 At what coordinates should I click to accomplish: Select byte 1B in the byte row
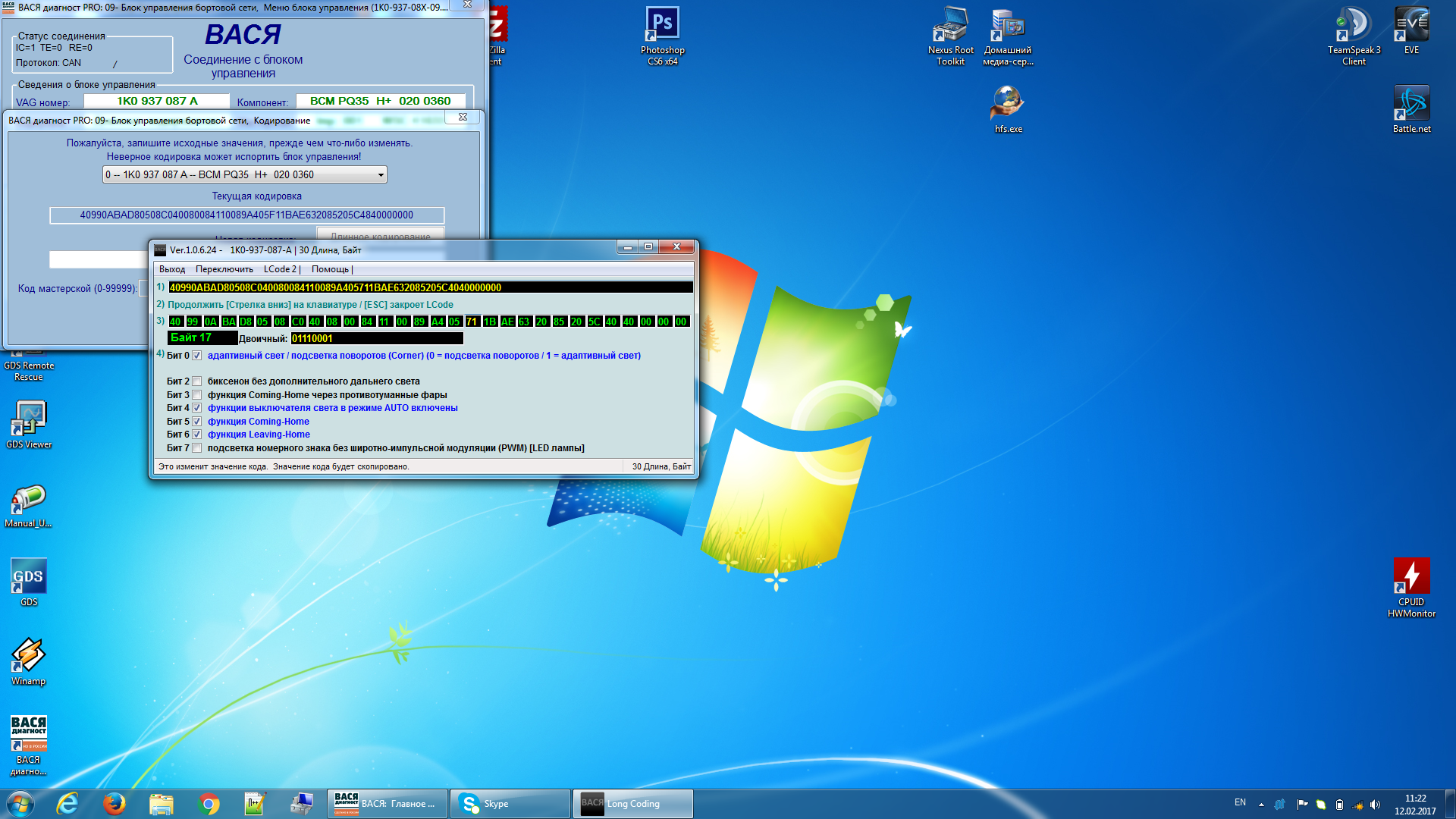(x=489, y=322)
